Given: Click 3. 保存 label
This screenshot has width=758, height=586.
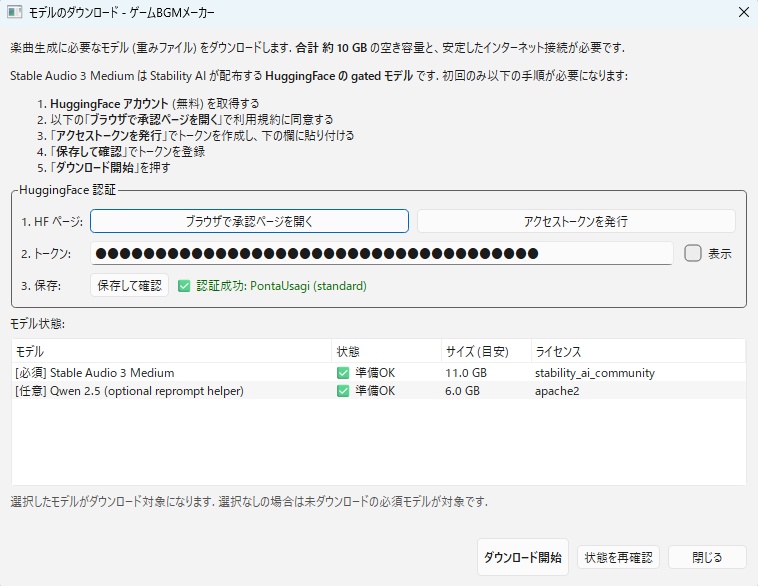Looking at the screenshot, I should click(41, 286).
